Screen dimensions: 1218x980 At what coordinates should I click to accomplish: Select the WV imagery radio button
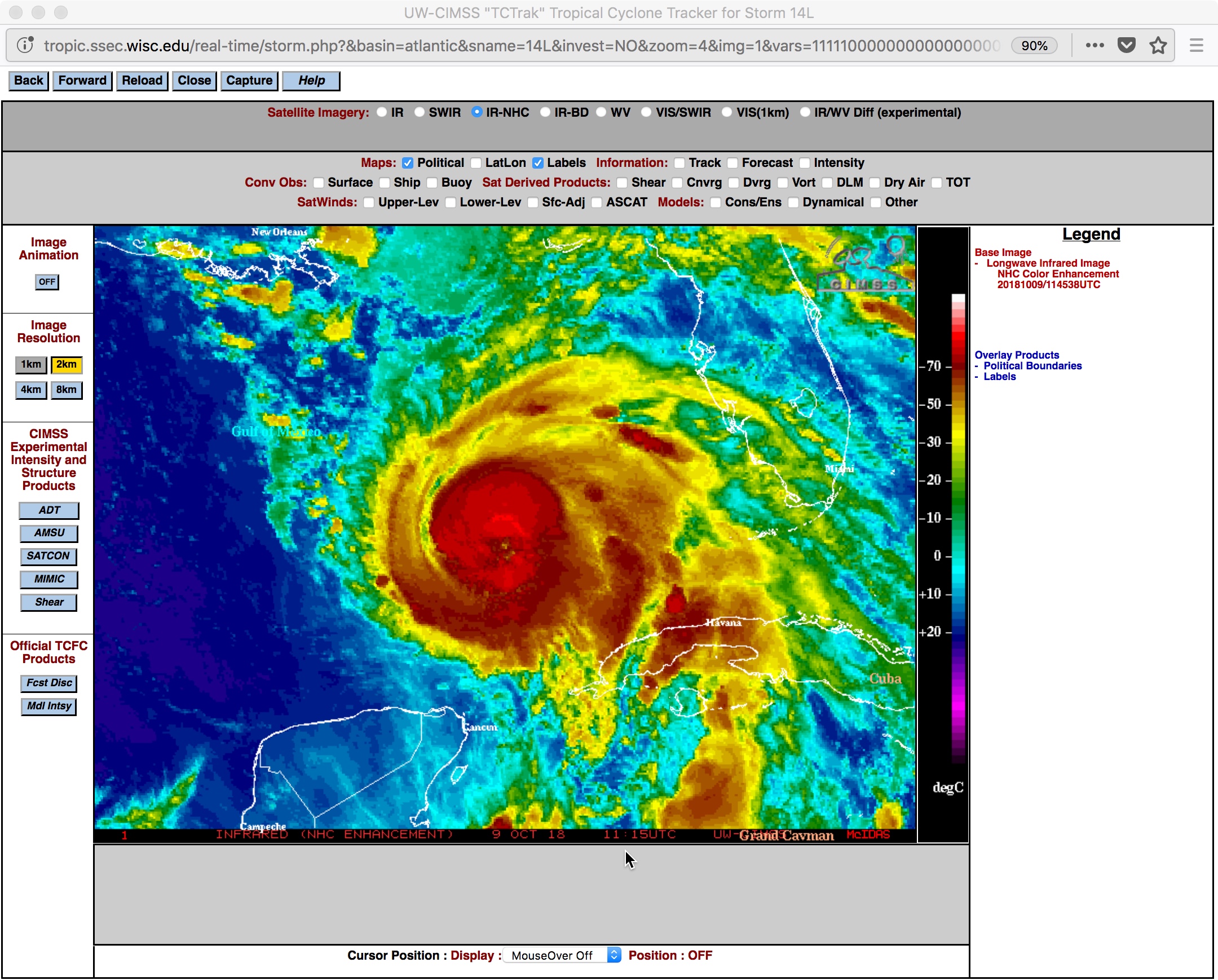[x=601, y=112]
